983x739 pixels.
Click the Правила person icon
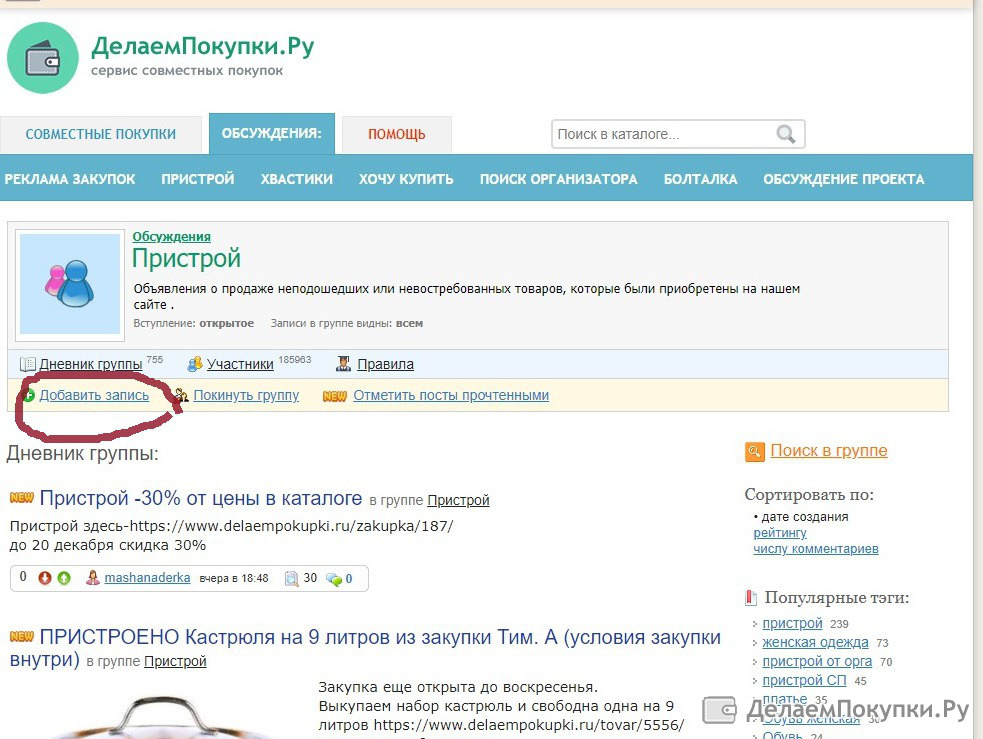coord(344,364)
